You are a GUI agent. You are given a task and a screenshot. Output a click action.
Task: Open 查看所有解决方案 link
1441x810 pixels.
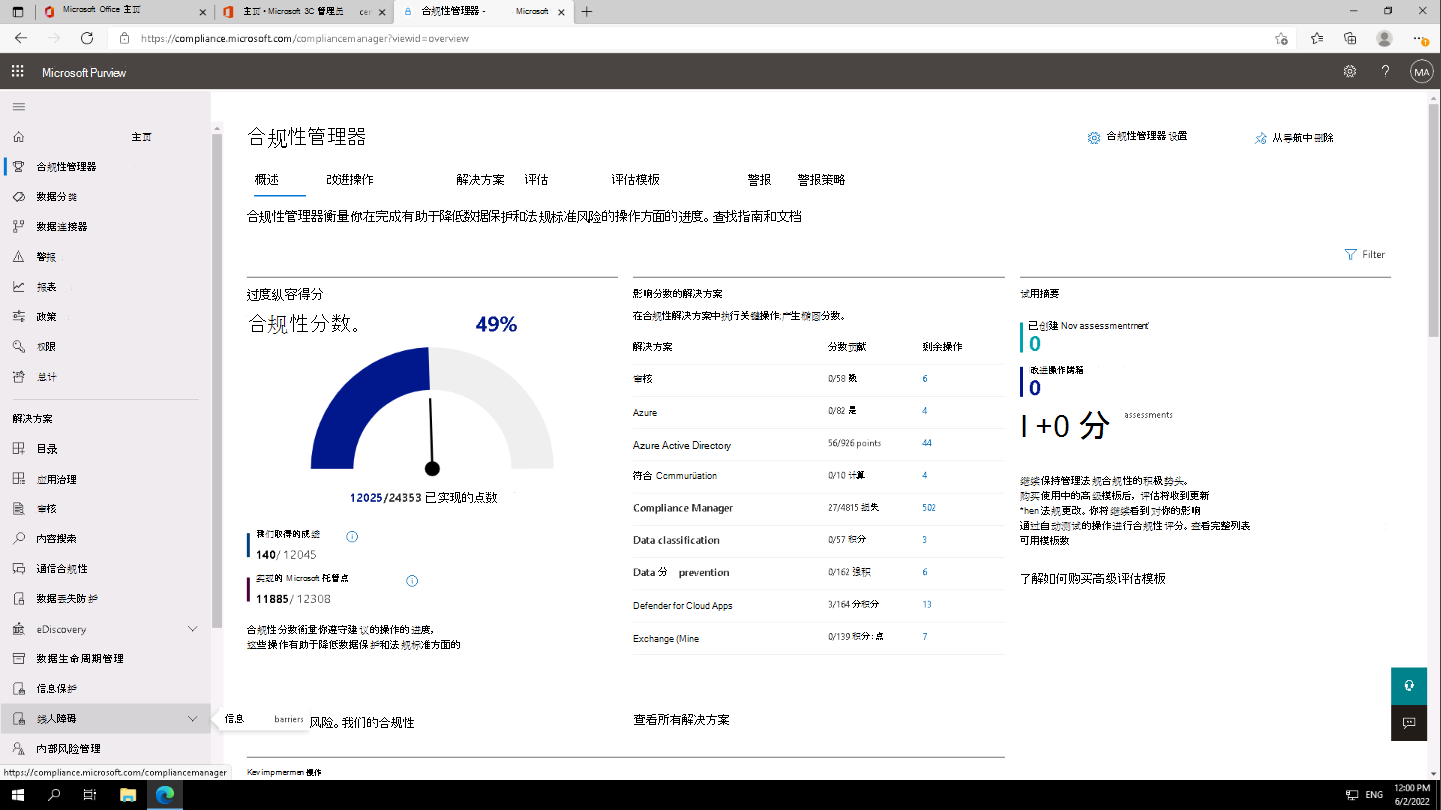681,720
